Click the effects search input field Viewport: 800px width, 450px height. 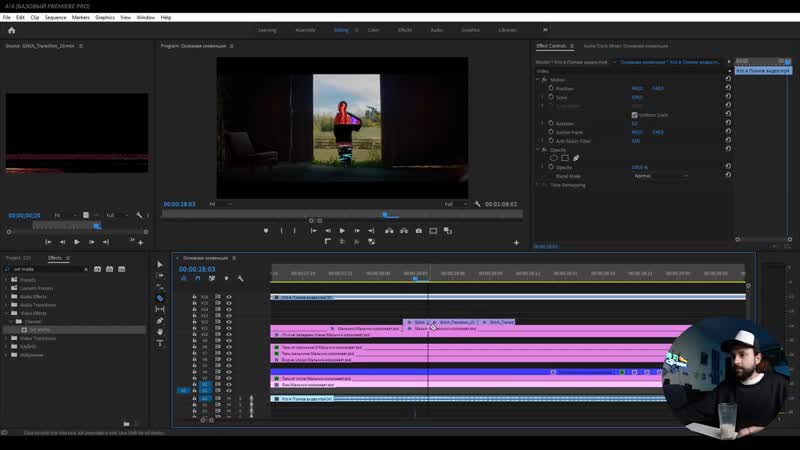tap(47, 269)
